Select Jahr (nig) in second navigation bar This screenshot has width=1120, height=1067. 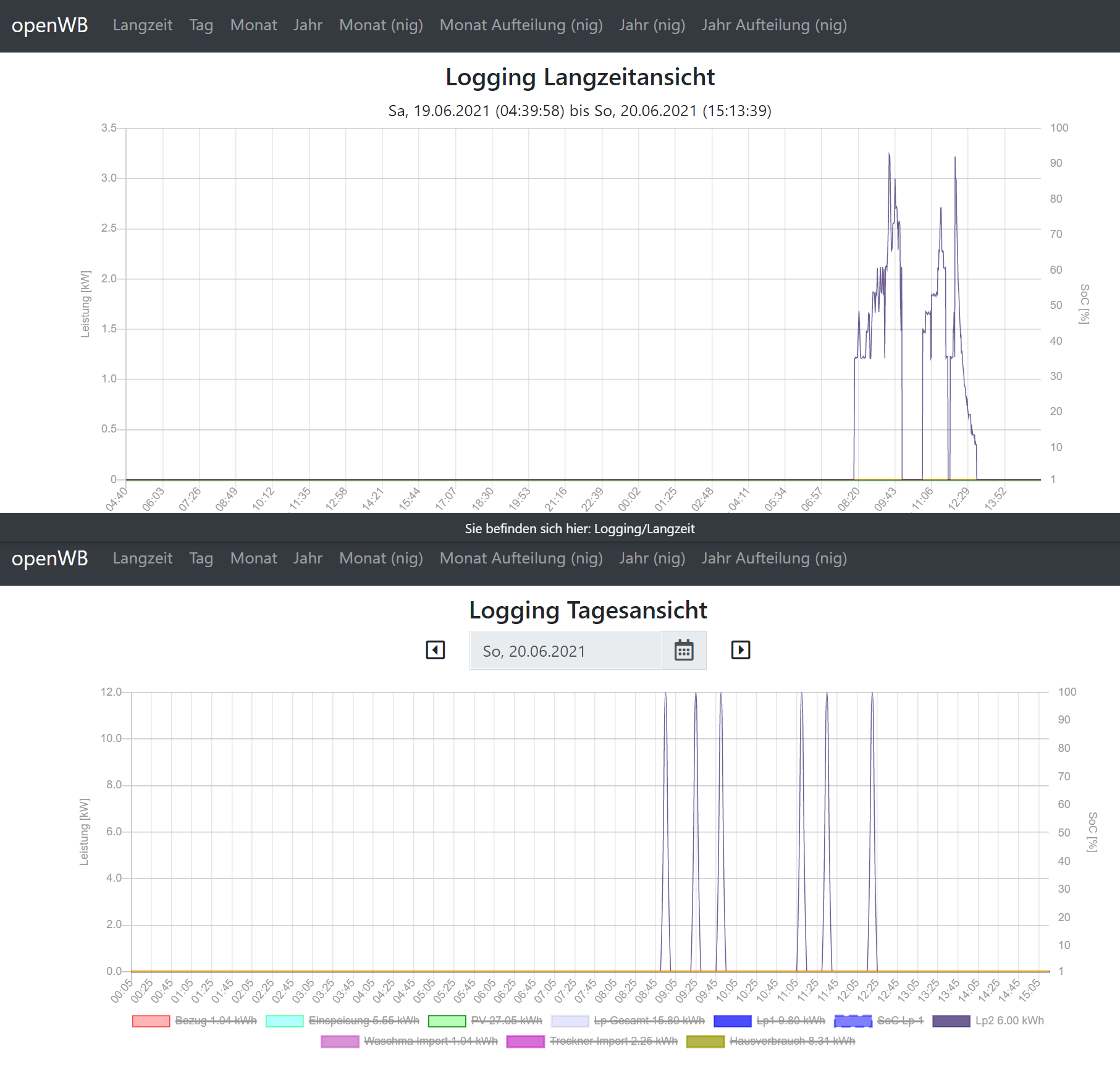652,559
